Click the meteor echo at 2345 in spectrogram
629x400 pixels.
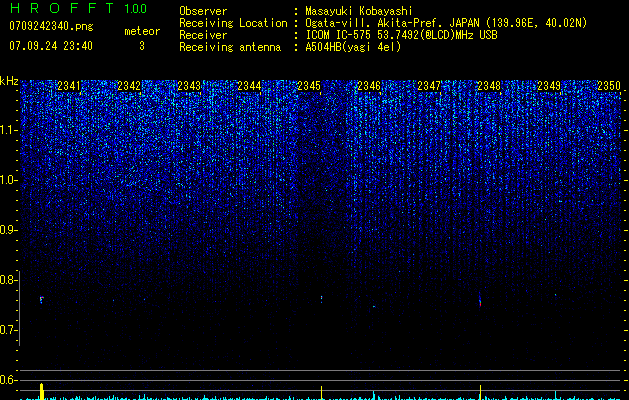(x=321, y=299)
